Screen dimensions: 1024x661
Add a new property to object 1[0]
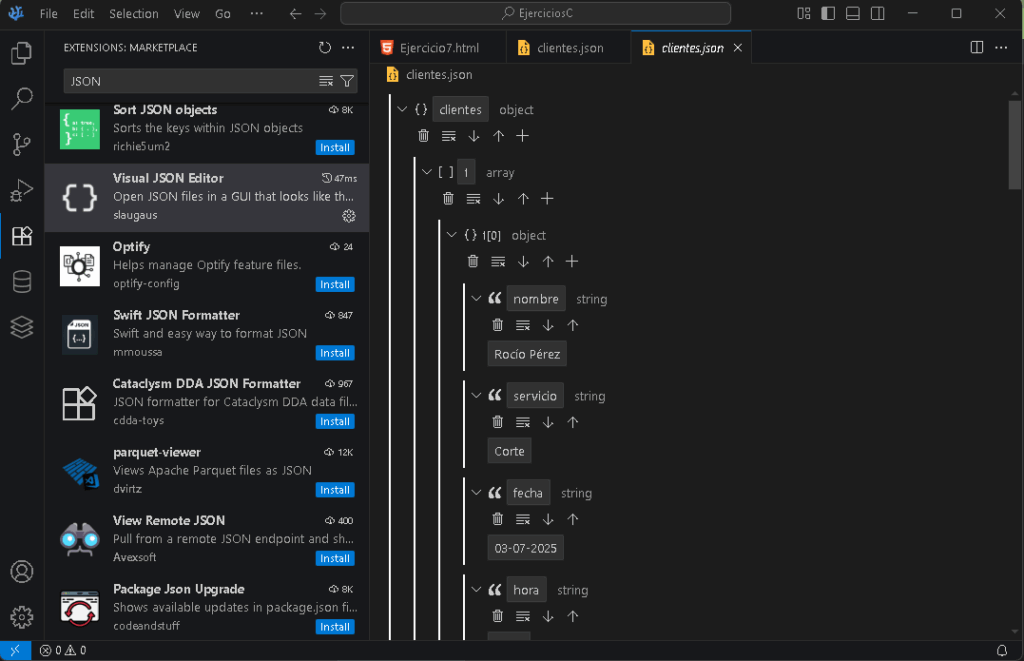[x=571, y=261]
